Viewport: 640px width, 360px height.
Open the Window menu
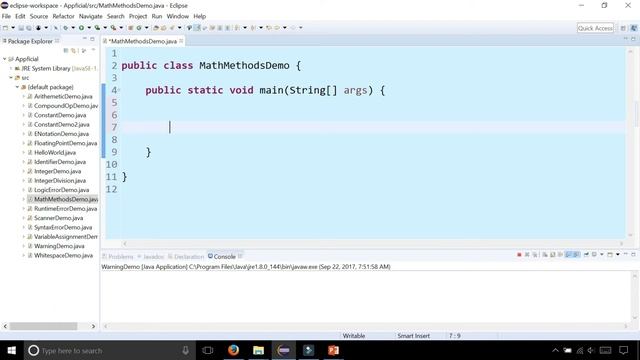178,16
